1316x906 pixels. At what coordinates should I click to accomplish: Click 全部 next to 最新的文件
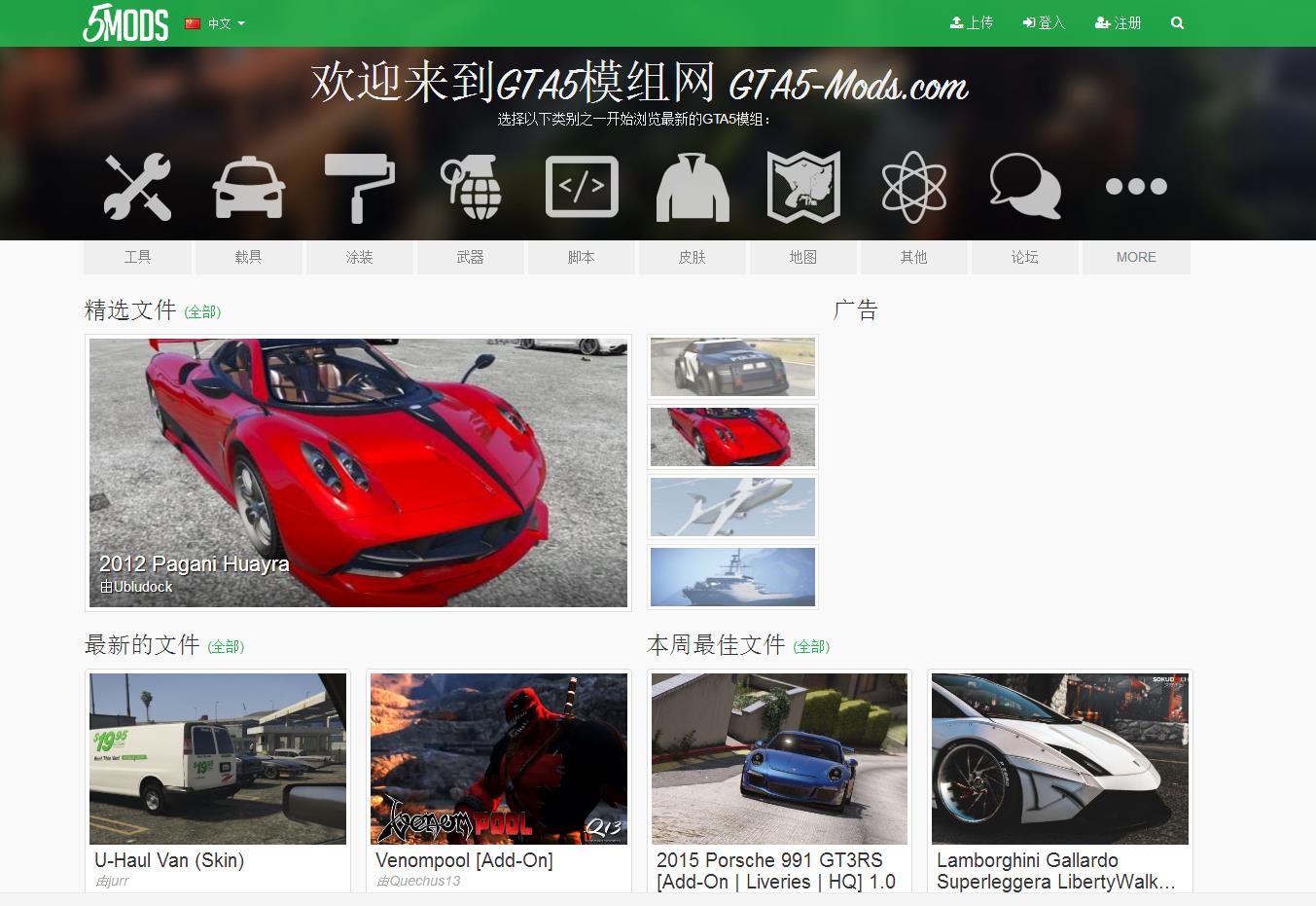[226, 646]
